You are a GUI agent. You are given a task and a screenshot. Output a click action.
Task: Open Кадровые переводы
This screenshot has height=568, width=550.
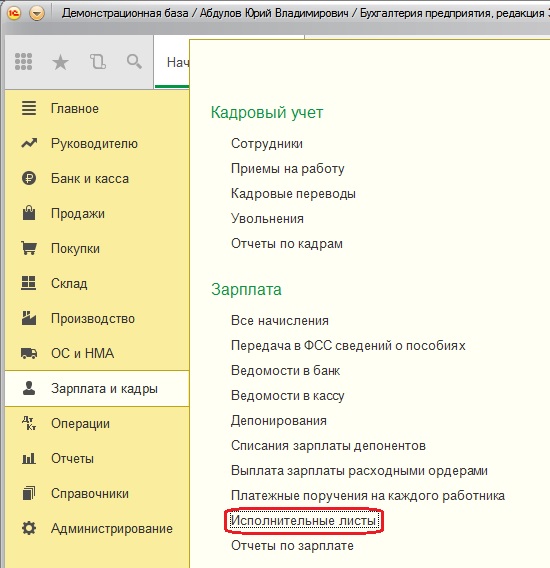click(x=293, y=194)
